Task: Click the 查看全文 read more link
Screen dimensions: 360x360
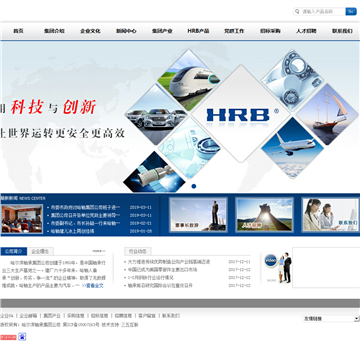Action: tap(93, 286)
